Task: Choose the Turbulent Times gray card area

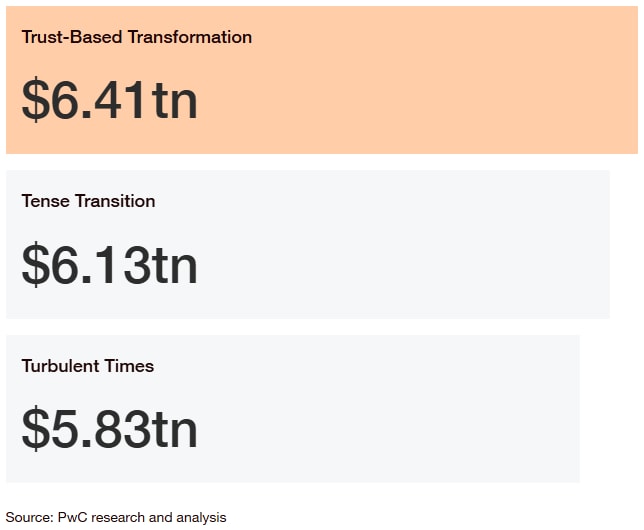Action: (x=293, y=409)
